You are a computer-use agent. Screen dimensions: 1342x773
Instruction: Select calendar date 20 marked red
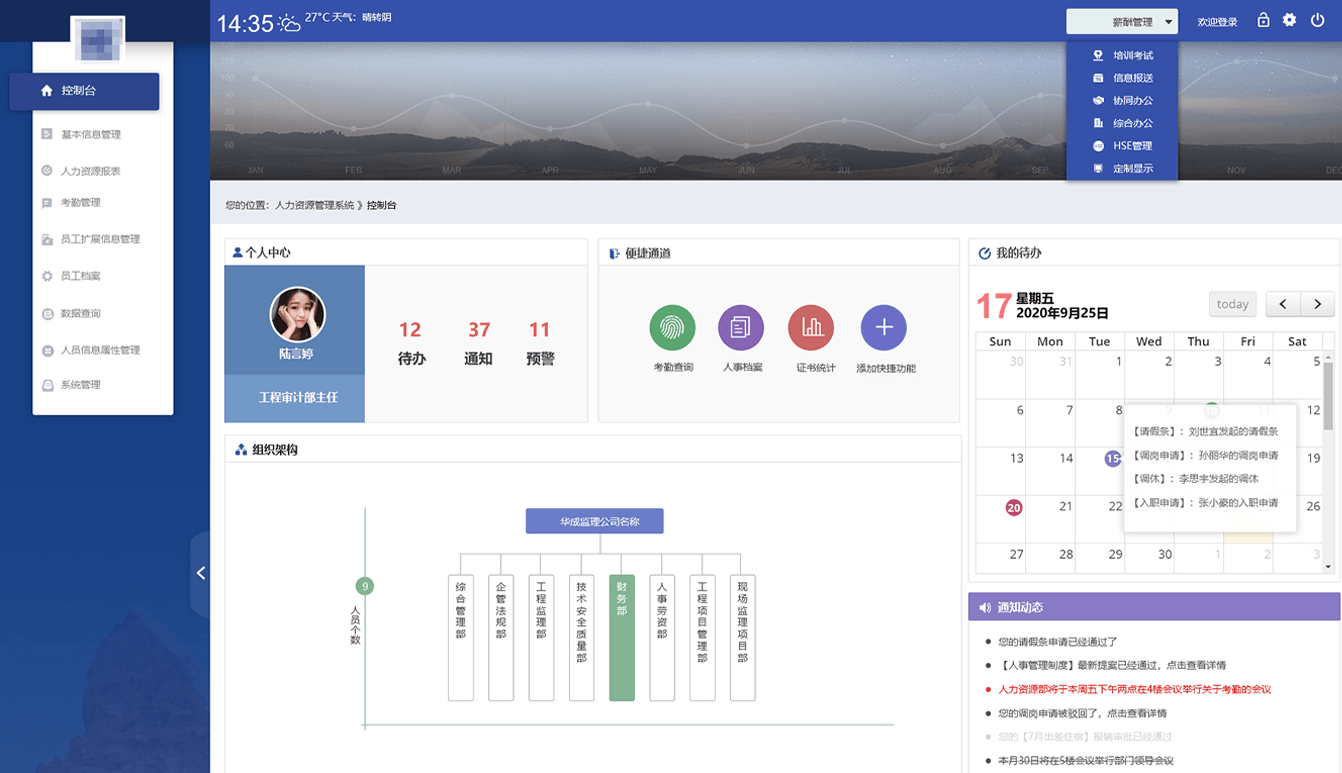click(x=1013, y=507)
